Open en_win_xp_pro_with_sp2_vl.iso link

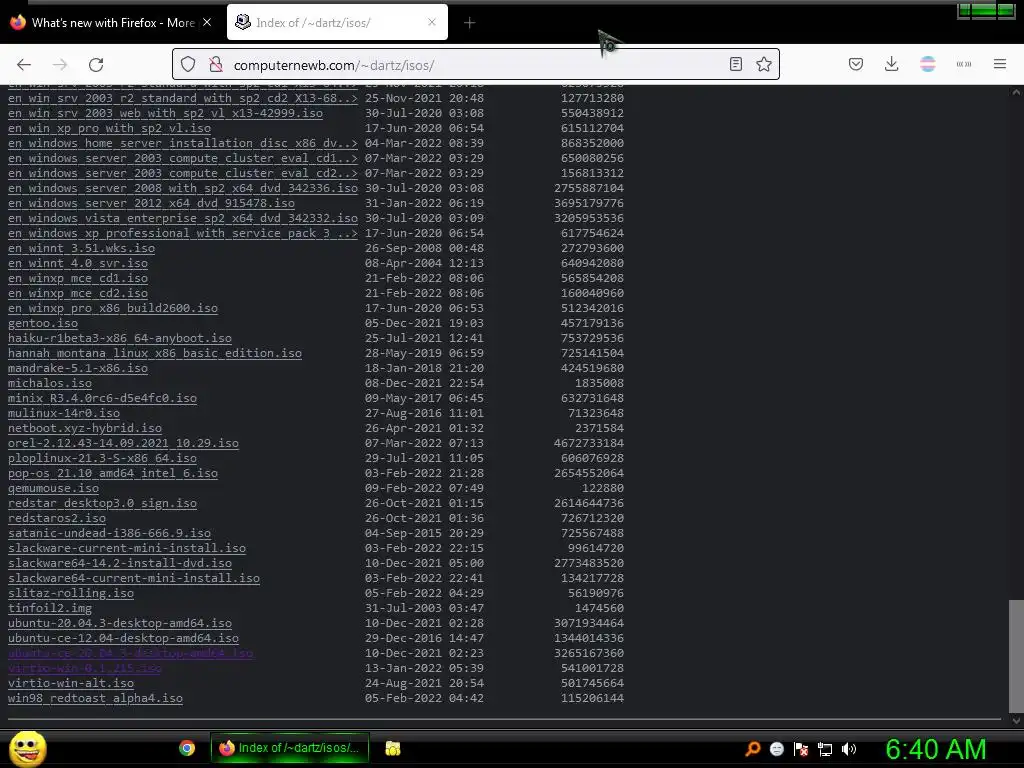tap(109, 128)
